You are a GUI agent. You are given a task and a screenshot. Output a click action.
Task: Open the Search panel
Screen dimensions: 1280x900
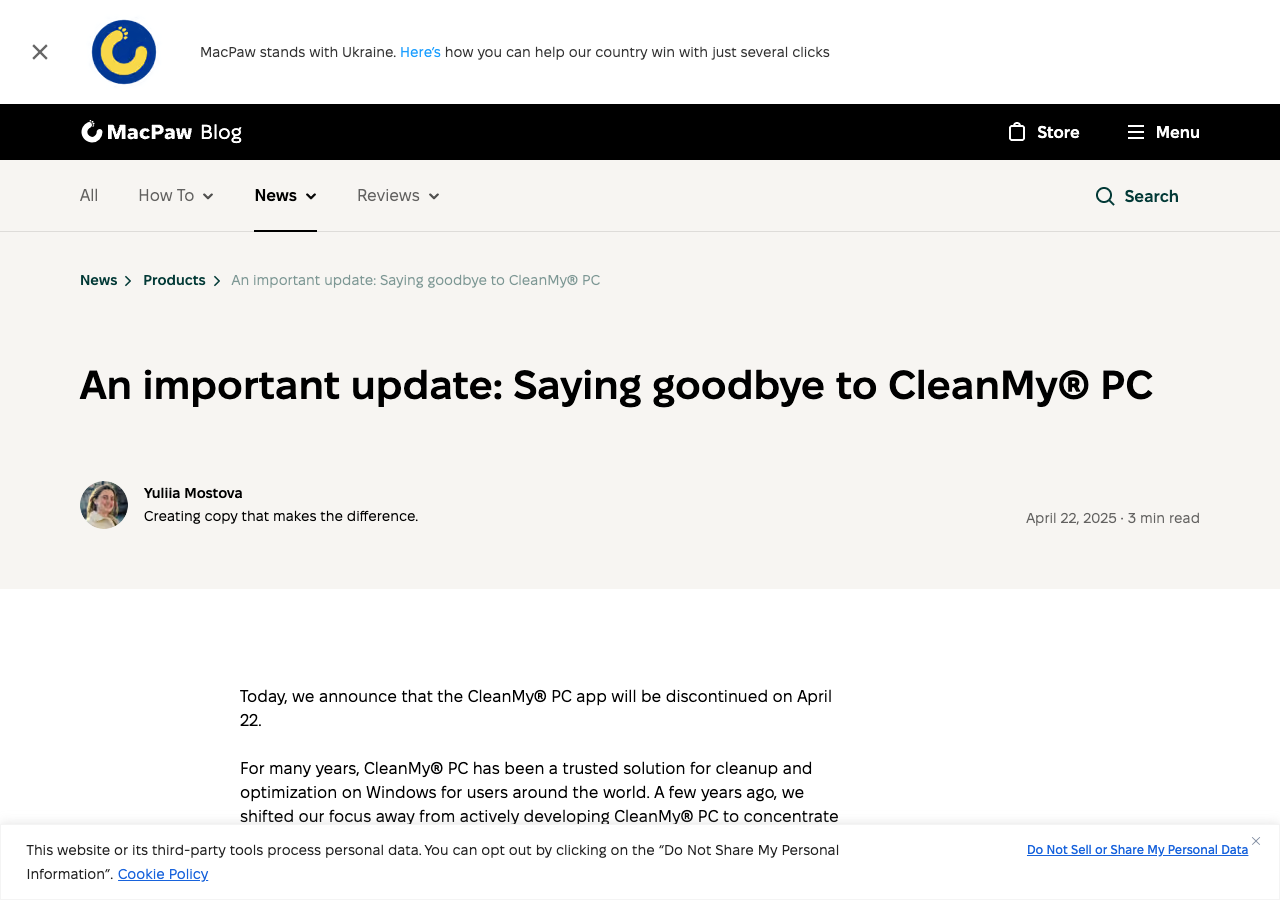[x=1136, y=196]
